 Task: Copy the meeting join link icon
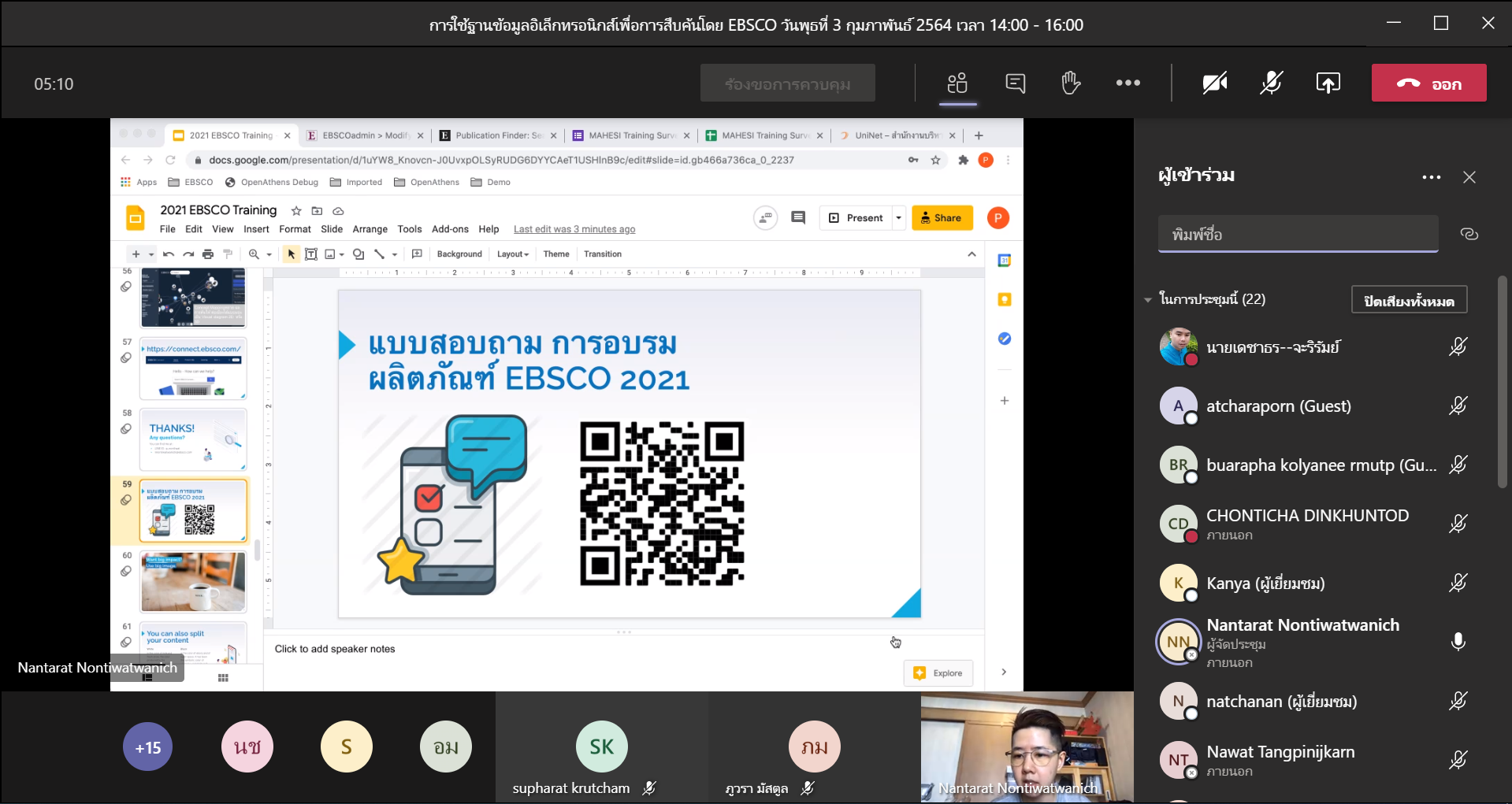1469,234
